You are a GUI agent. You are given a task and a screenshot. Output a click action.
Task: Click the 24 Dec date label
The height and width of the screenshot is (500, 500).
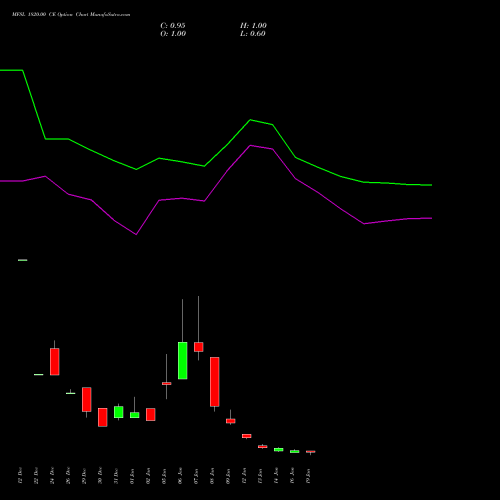click(52, 476)
